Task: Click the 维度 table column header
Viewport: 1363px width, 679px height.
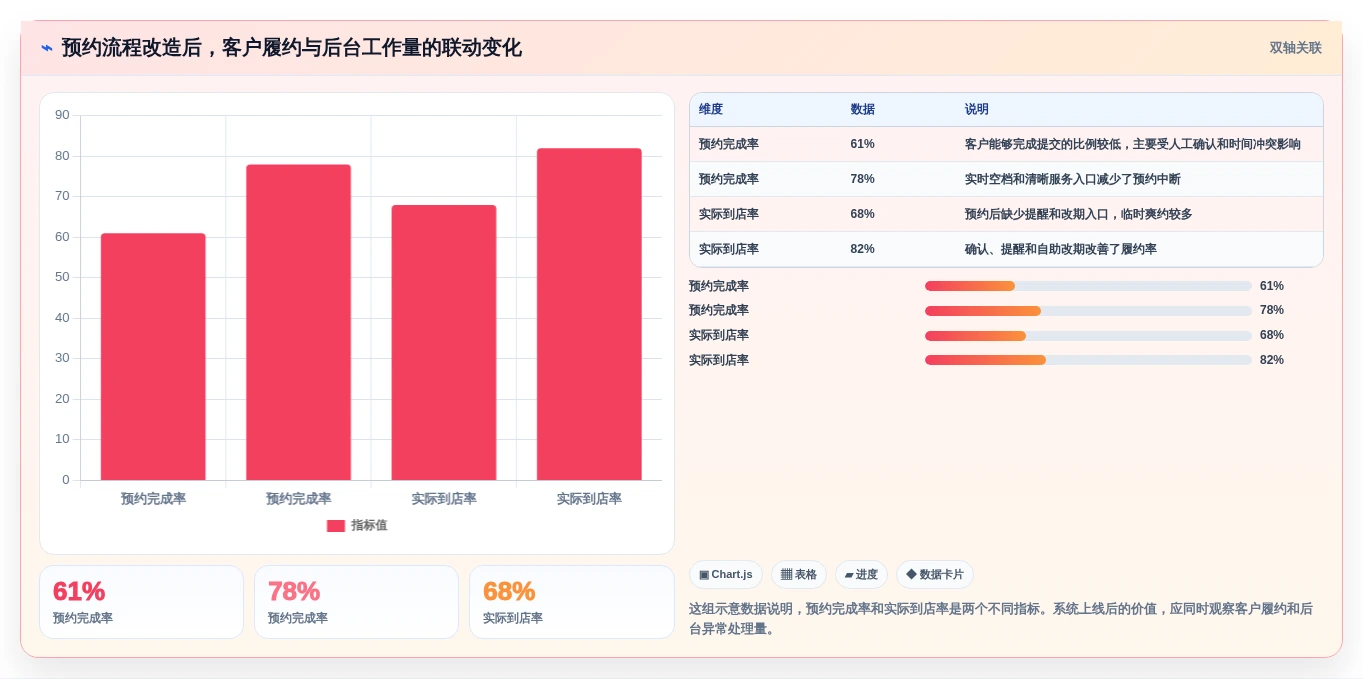Action: (711, 110)
